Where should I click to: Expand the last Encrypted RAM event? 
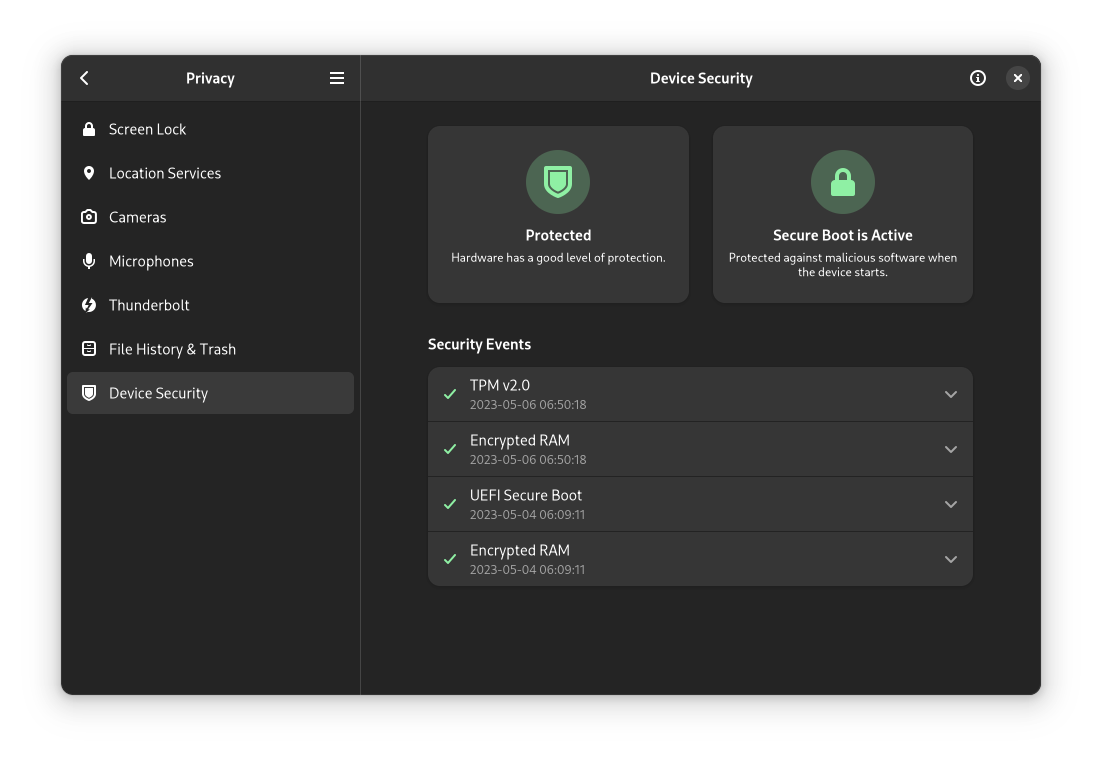coord(950,559)
